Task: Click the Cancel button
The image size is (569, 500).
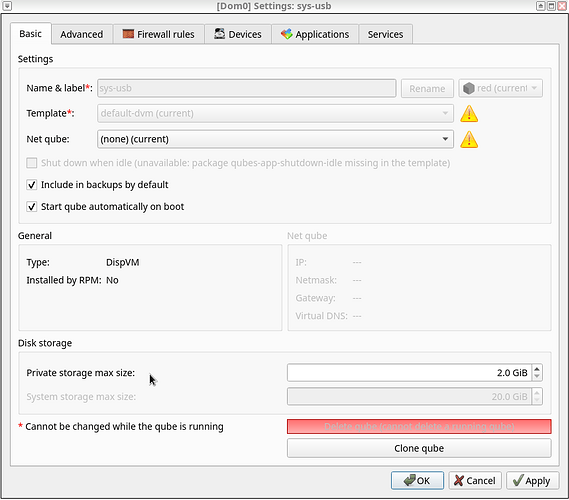Action: (475, 481)
